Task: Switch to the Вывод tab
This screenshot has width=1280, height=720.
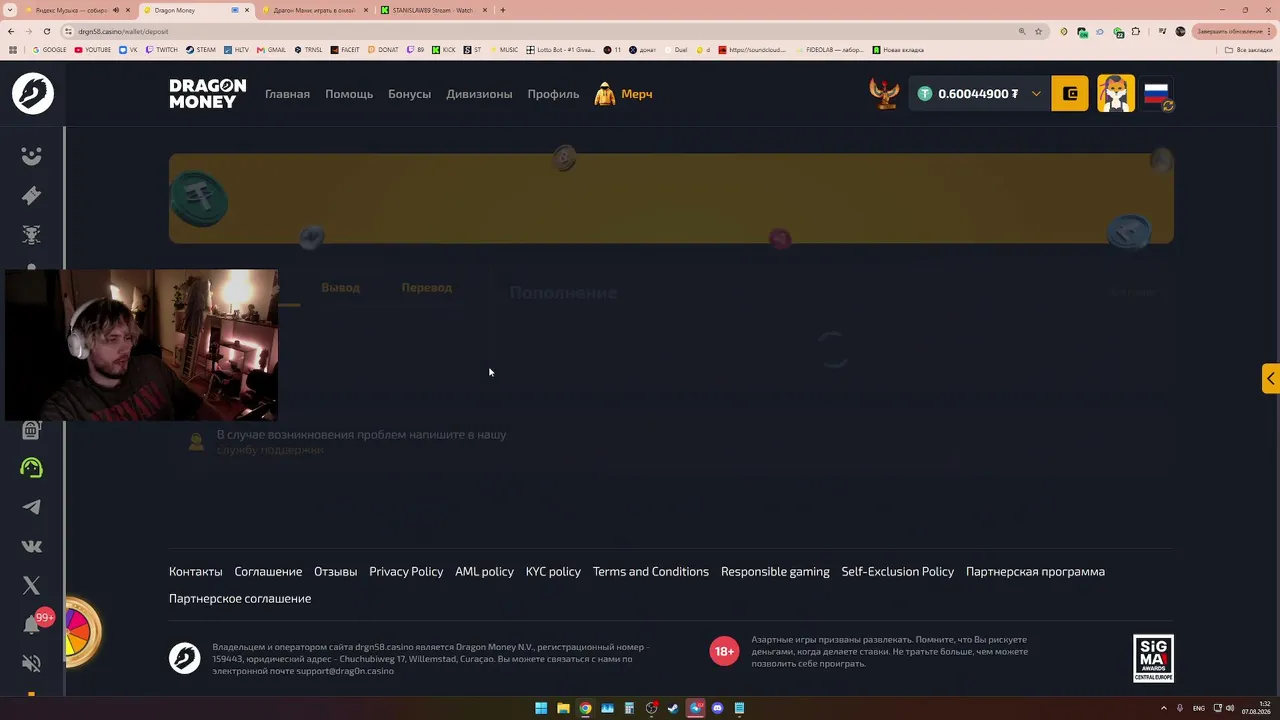Action: [340, 287]
